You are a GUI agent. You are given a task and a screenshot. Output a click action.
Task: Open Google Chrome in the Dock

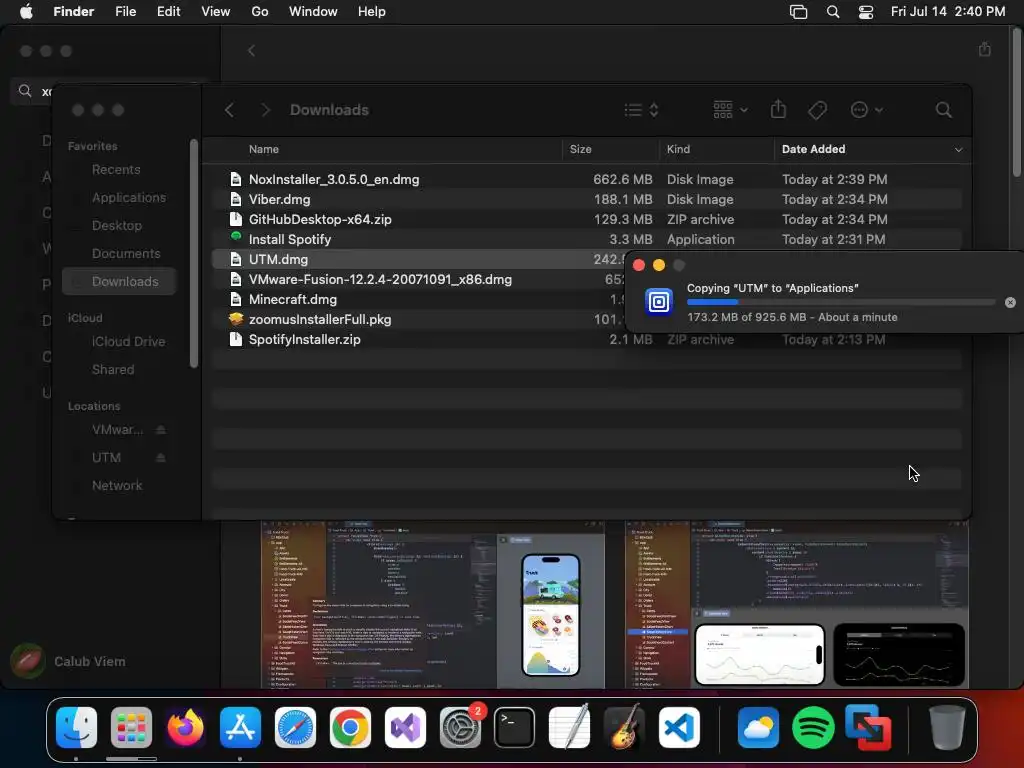click(350, 727)
